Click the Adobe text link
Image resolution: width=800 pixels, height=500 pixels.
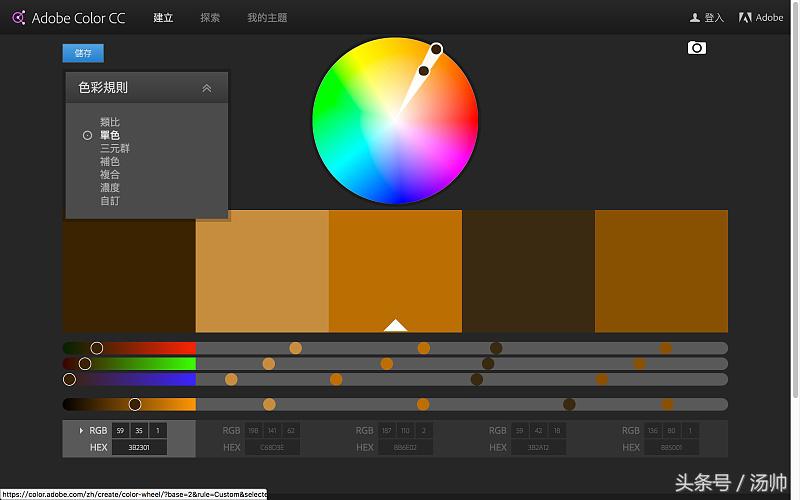[769, 18]
